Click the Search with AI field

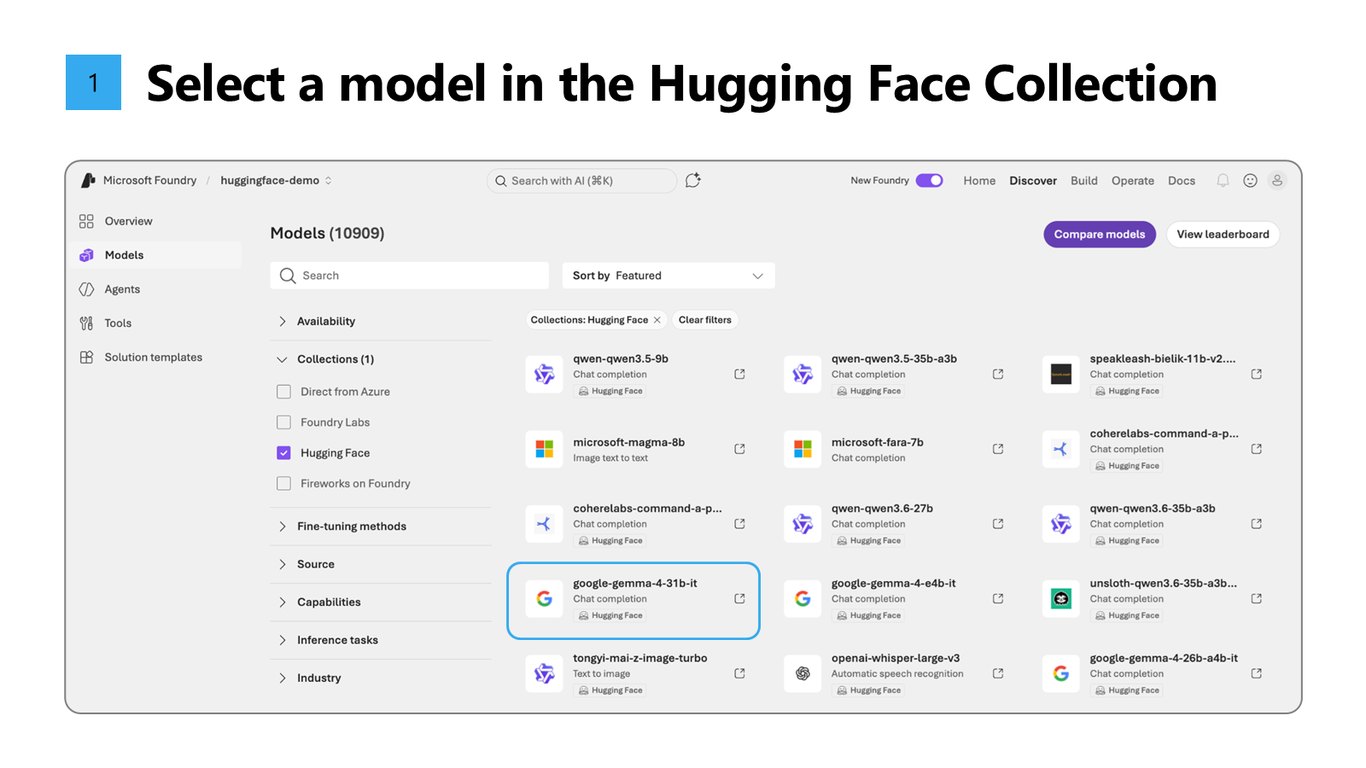click(582, 181)
